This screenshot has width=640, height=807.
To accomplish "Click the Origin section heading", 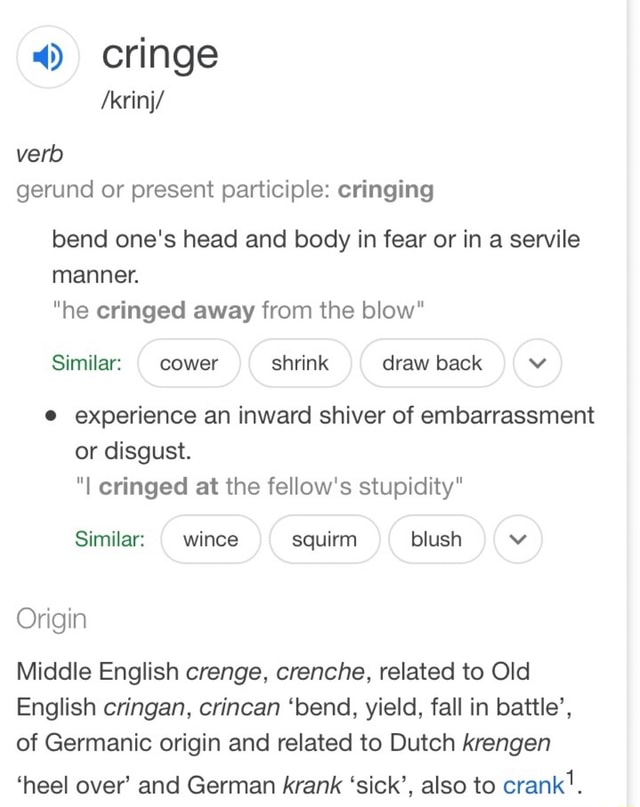I will pyautogui.click(x=51, y=619).
